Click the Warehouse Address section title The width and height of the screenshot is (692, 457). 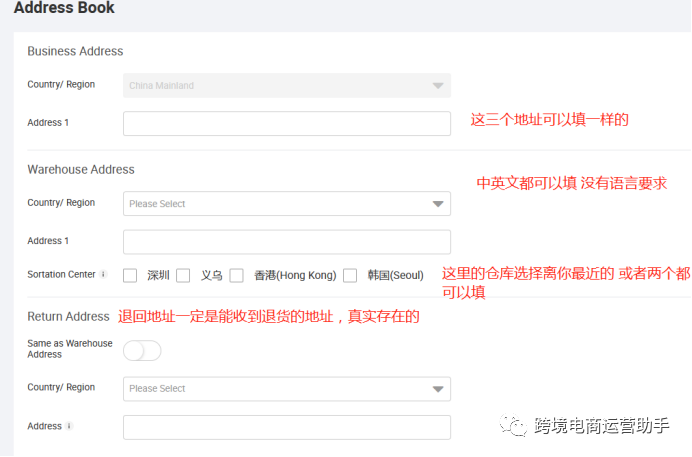(81, 170)
